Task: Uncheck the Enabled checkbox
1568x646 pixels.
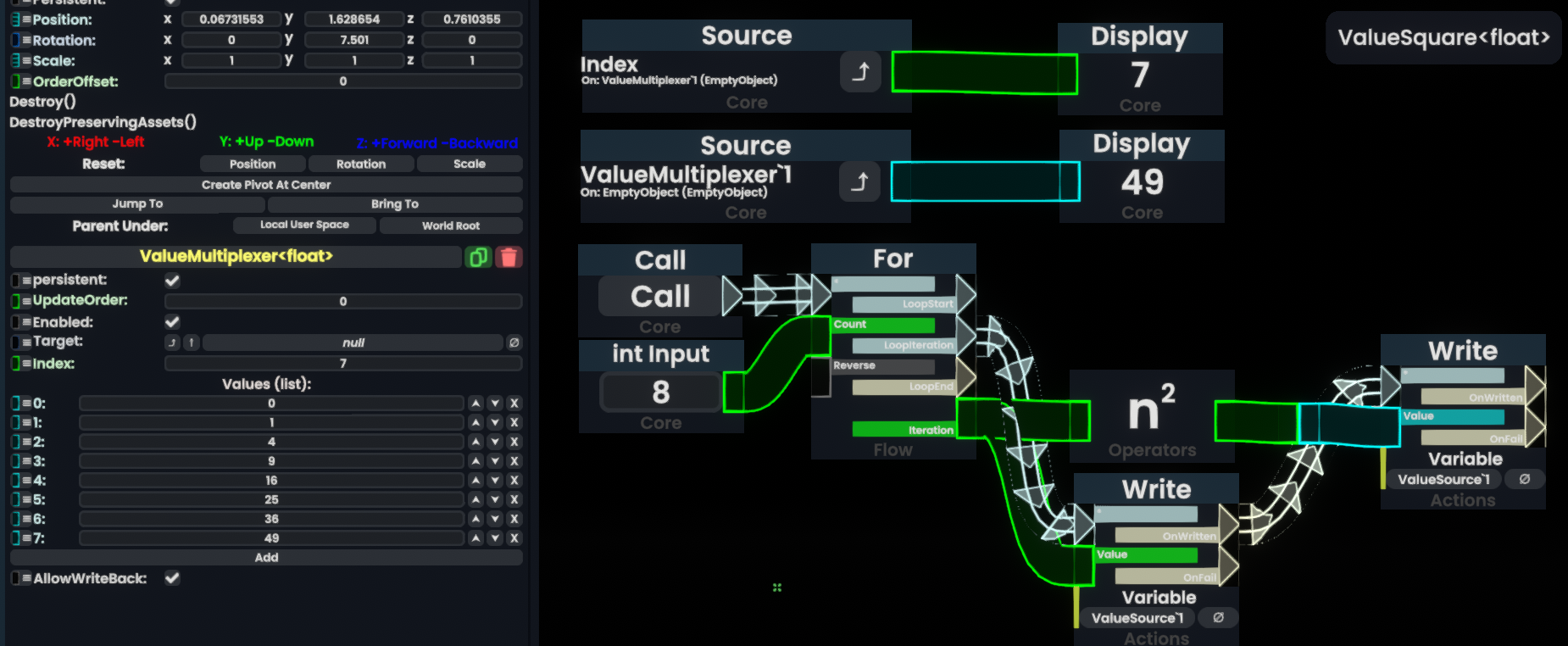Action: [x=172, y=322]
